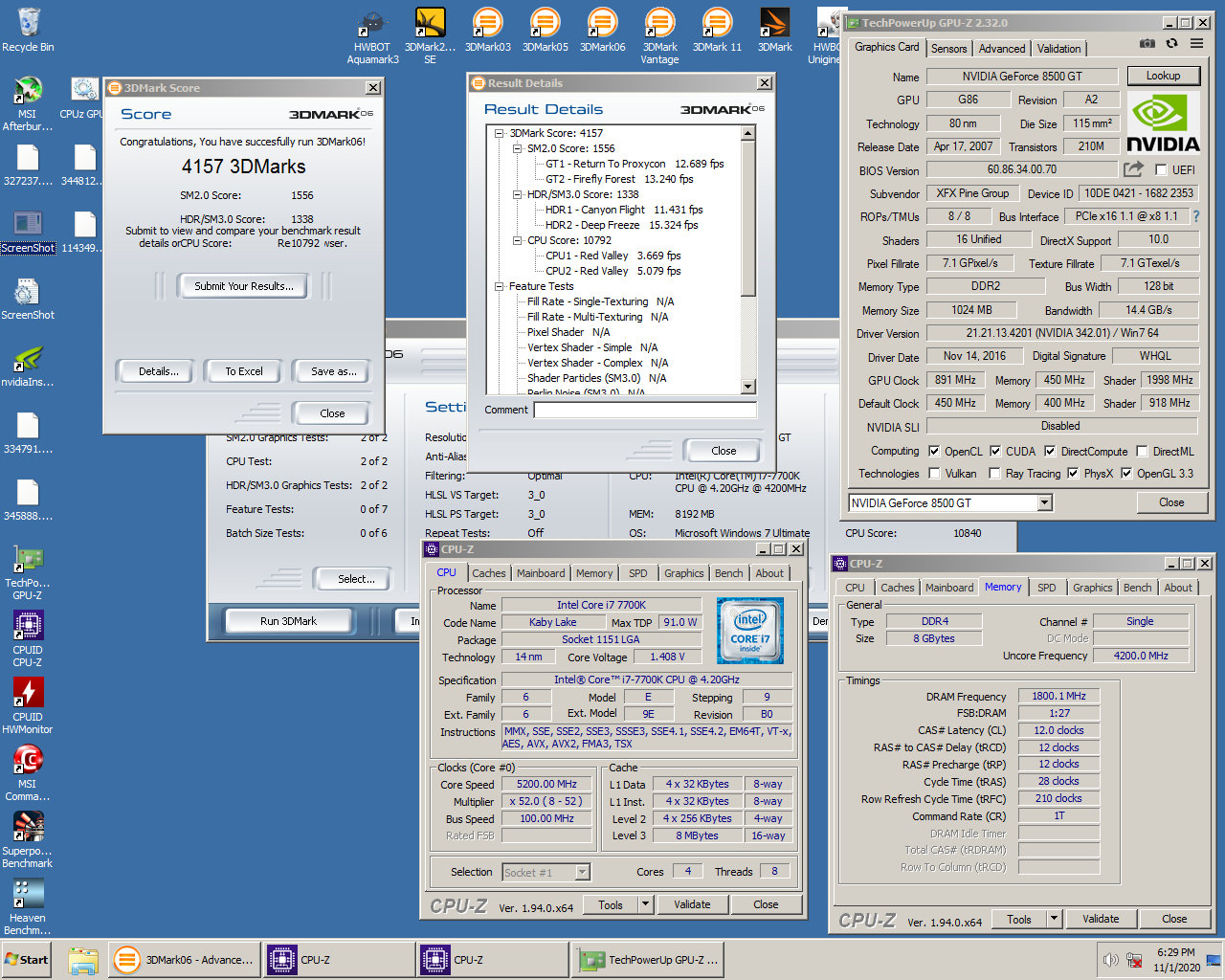Switch to the Validation tab in GPU-Z
Viewport: 1225px width, 980px height.
coord(1058,48)
